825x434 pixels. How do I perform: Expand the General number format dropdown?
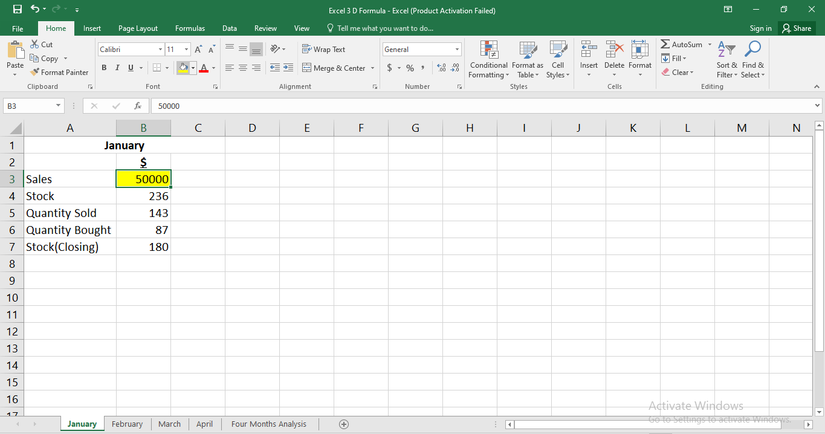(x=457, y=49)
